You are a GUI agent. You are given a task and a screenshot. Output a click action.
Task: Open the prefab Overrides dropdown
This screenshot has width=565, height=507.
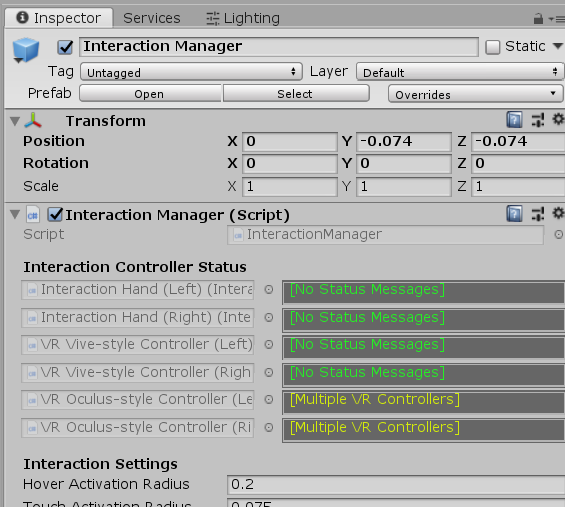pos(475,94)
